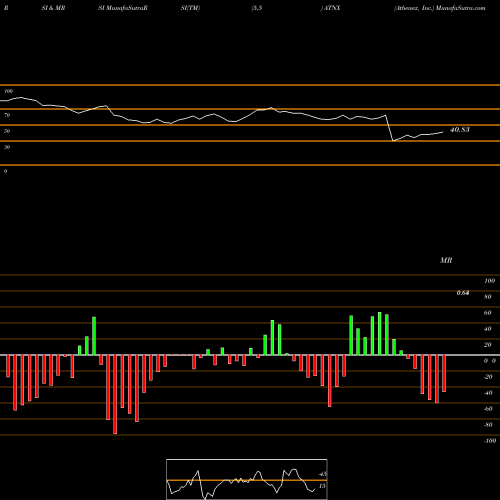Screen dimensions: 500x500
Task: Click the 0.64 MR value label
Action: 463,293
